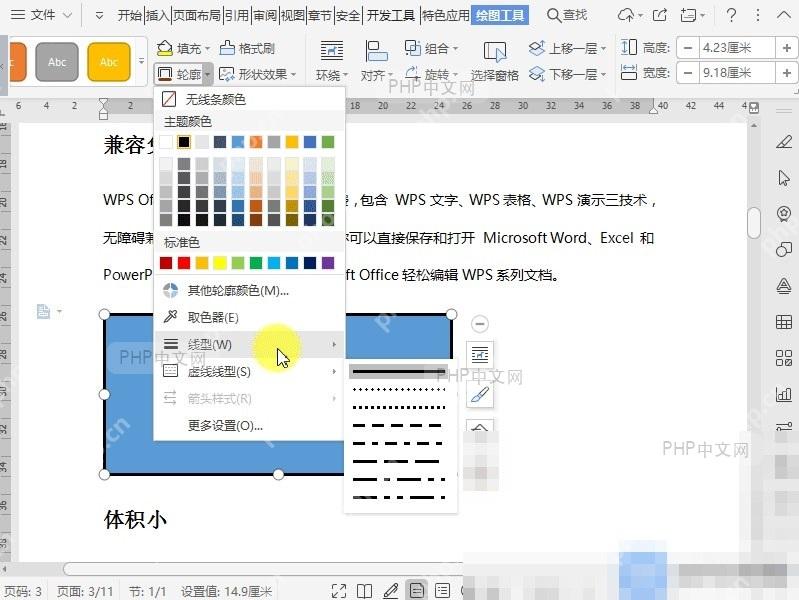Increase 宽度 width with plus button
The height and width of the screenshot is (600, 799).
coord(786,73)
